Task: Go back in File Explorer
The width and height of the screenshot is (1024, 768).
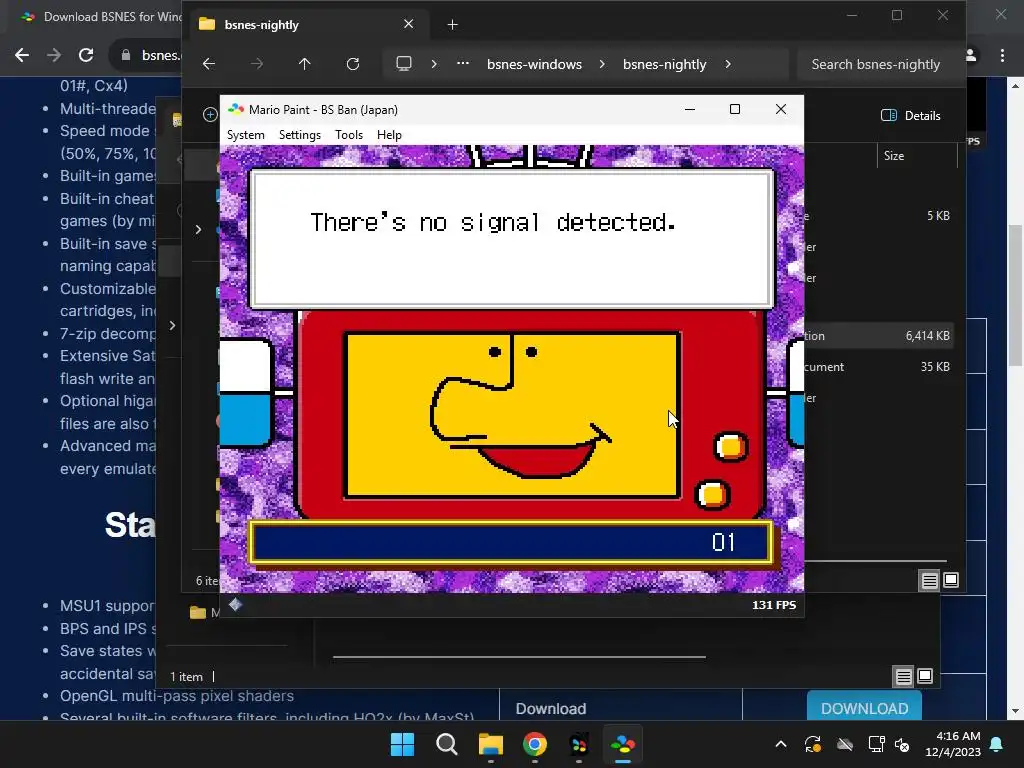Action: point(209,64)
